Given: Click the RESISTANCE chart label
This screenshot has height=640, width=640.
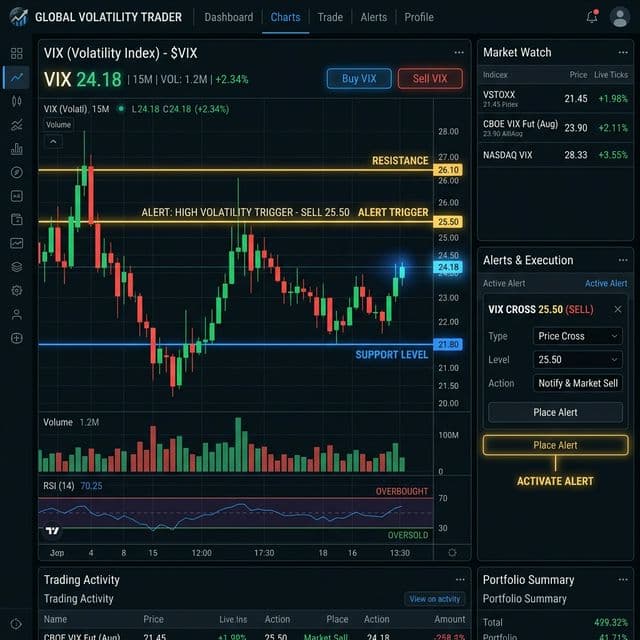Looking at the screenshot, I should point(400,160).
